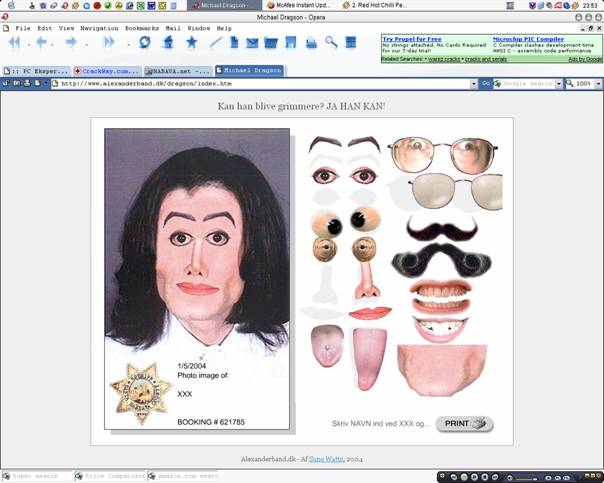The height and width of the screenshot is (483, 604).
Task: Click the Save floppy disk toolbar icon
Action: [290, 43]
